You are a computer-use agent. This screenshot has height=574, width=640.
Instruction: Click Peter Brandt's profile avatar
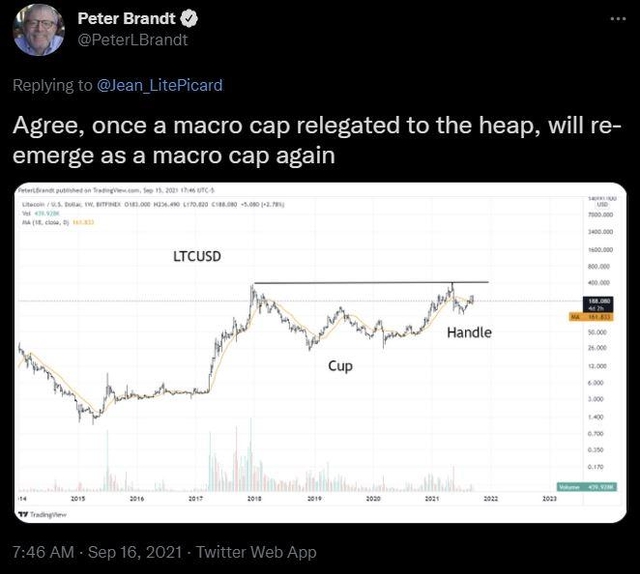[x=36, y=30]
